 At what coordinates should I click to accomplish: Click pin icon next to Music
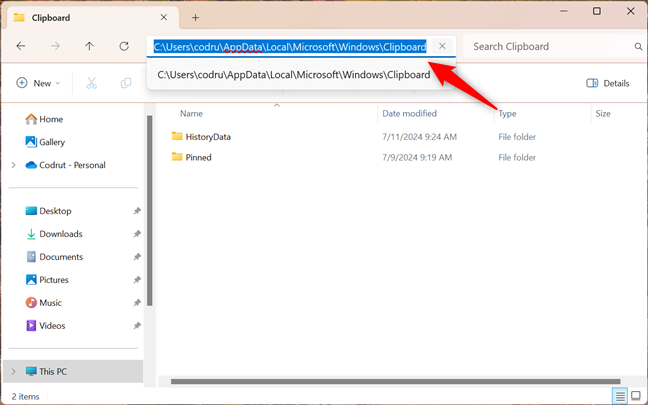point(137,303)
